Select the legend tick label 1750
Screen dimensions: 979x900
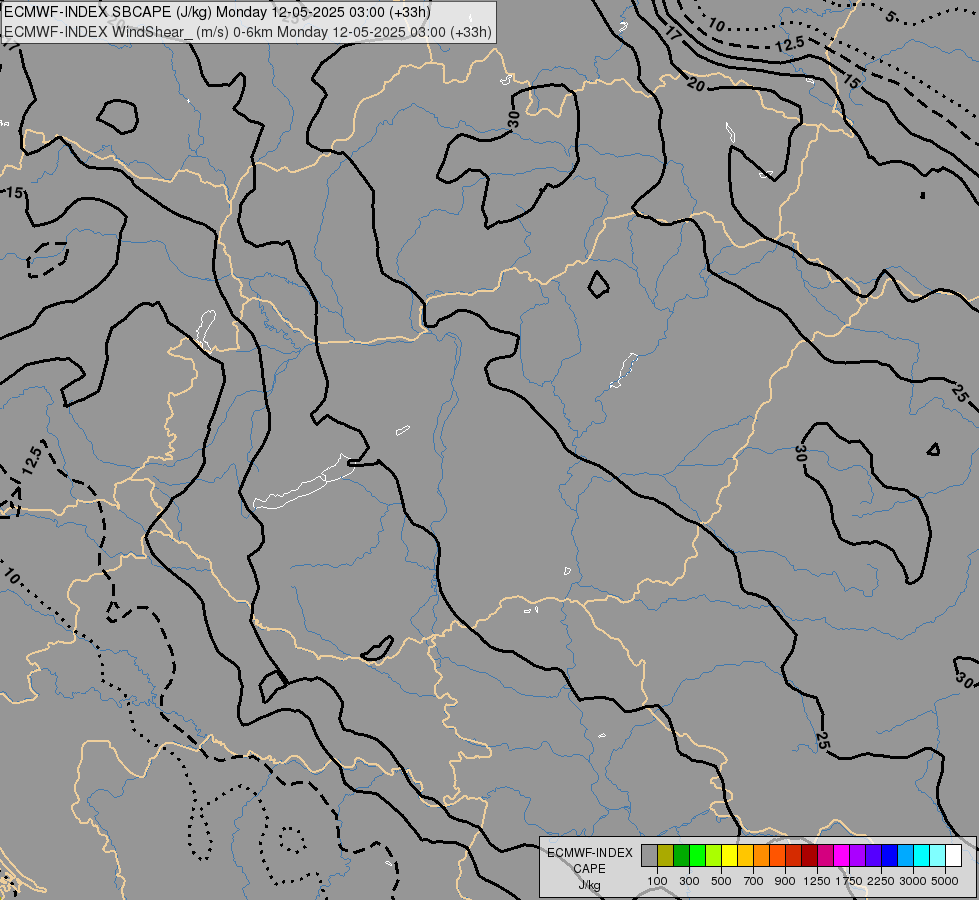tap(849, 881)
